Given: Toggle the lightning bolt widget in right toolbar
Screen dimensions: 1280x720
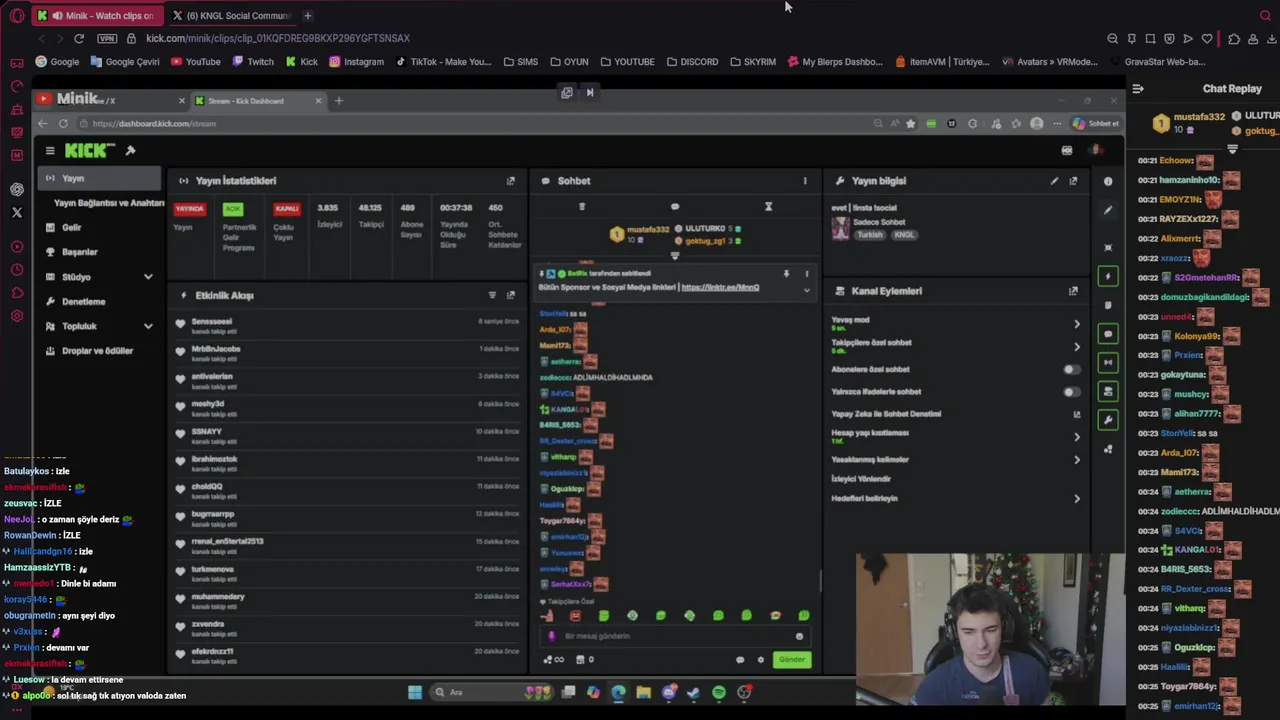Looking at the screenshot, I should 1108,276.
